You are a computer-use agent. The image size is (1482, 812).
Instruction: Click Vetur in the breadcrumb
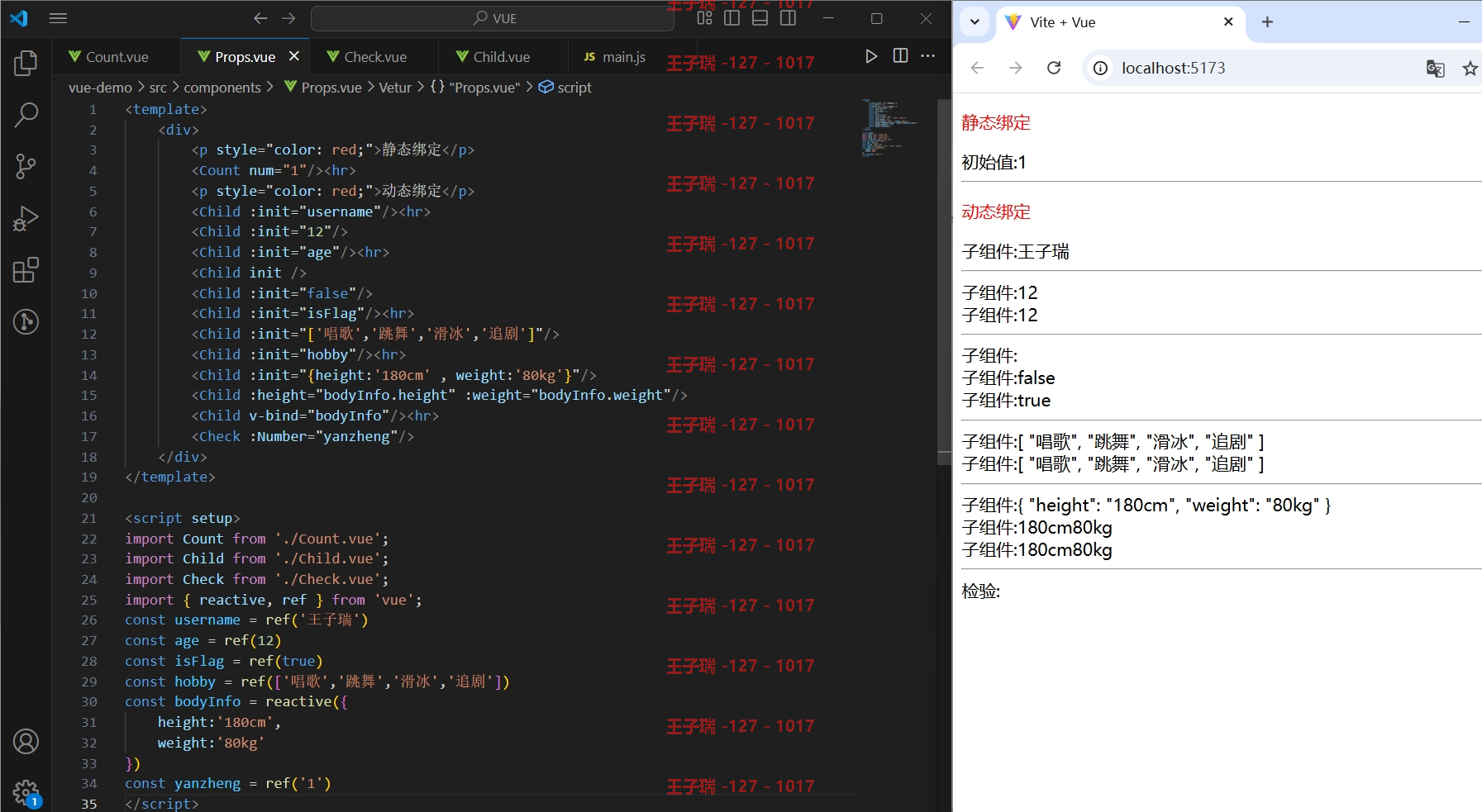click(395, 88)
